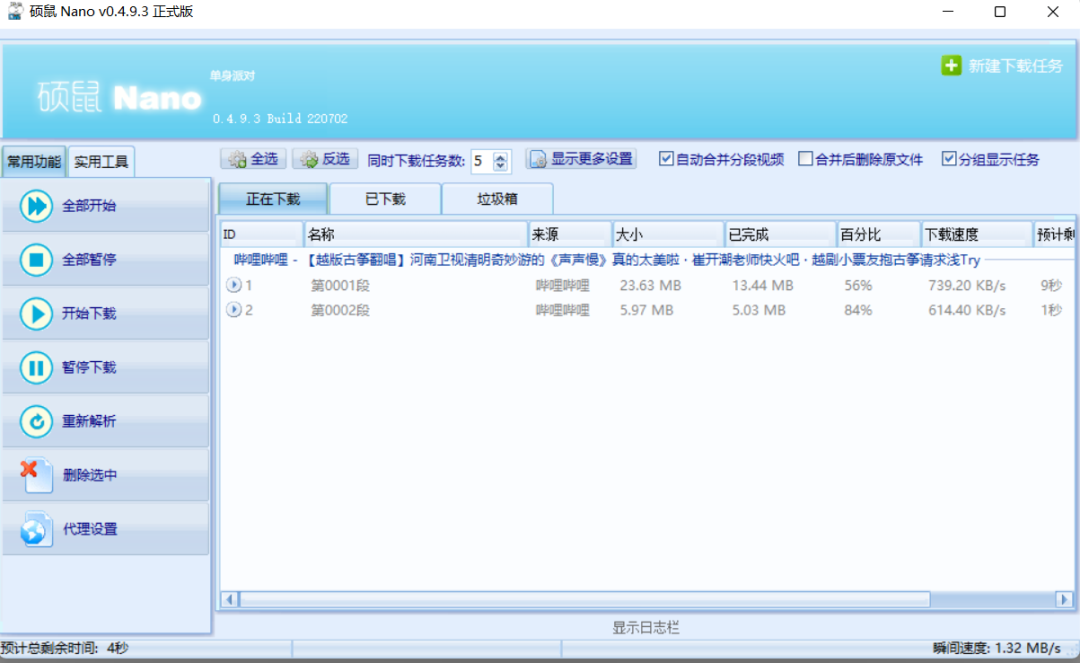This screenshot has height=663, width=1080.
Task: Click status icon of segment 第0001段
Action: pos(233,285)
